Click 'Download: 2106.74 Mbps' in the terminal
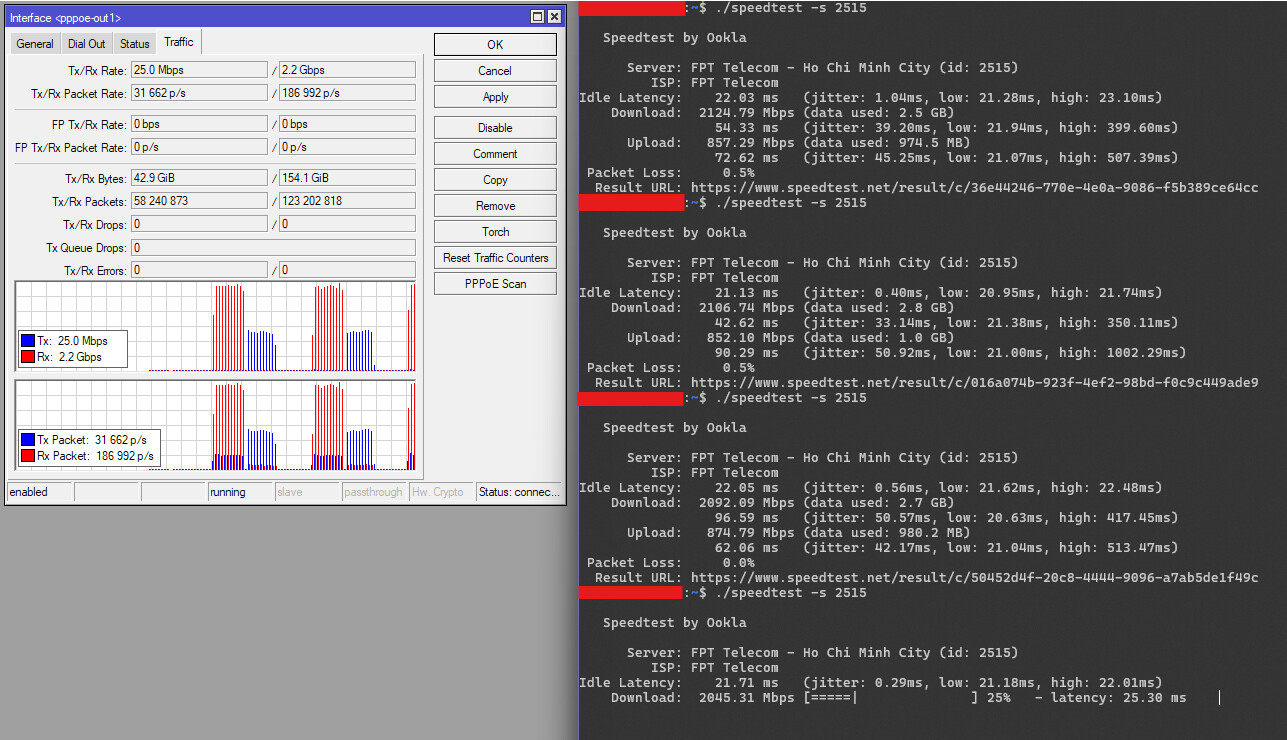The width and height of the screenshot is (1287, 740). tap(703, 308)
